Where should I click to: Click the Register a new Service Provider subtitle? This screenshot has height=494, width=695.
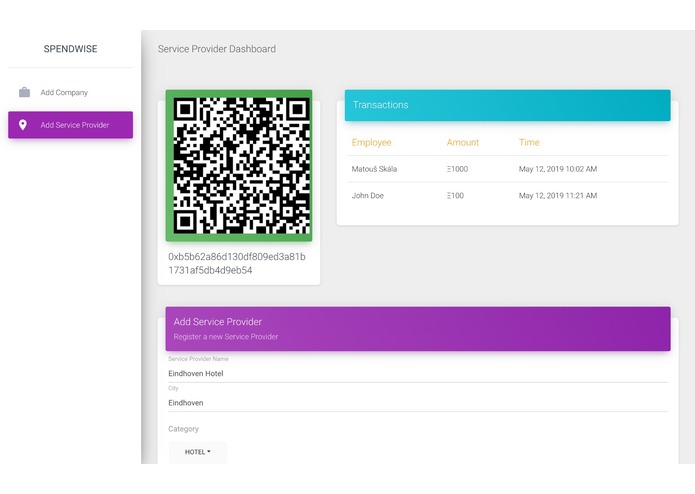pyautogui.click(x=226, y=337)
